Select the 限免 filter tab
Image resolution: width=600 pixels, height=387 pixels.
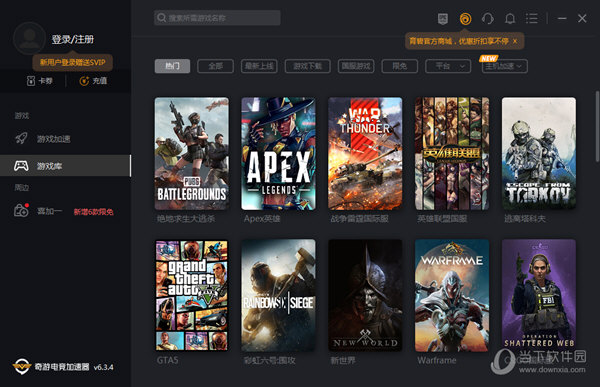click(399, 66)
